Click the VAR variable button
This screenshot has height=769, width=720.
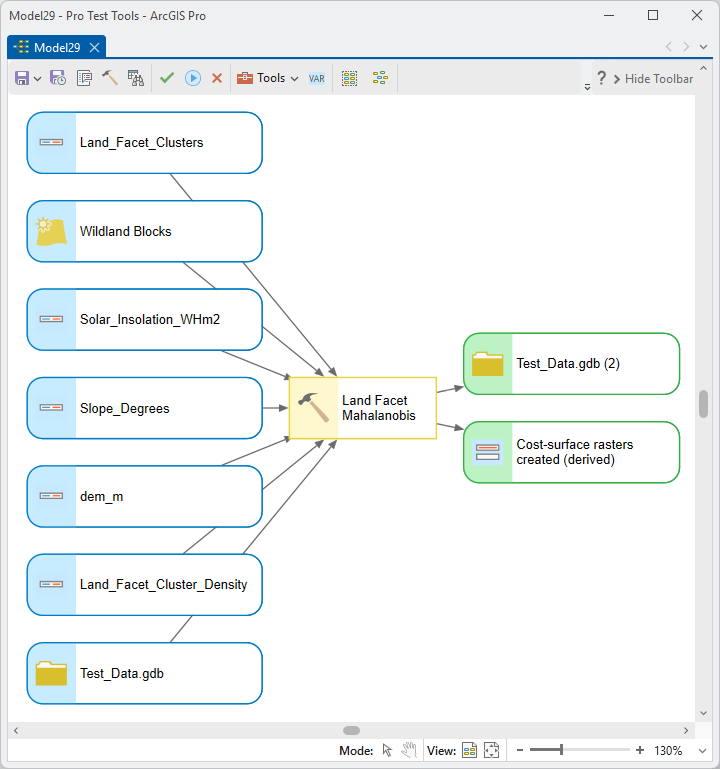point(317,78)
